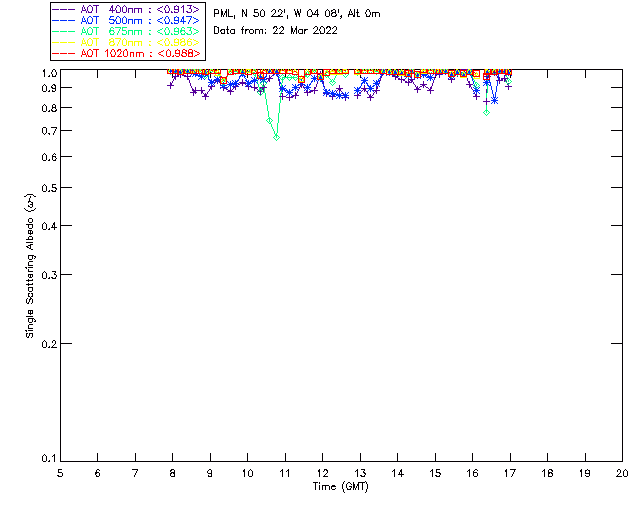This screenshot has width=640, height=512.
Task: Click the Single Scattering Albedo axis title
Action: click(30, 265)
